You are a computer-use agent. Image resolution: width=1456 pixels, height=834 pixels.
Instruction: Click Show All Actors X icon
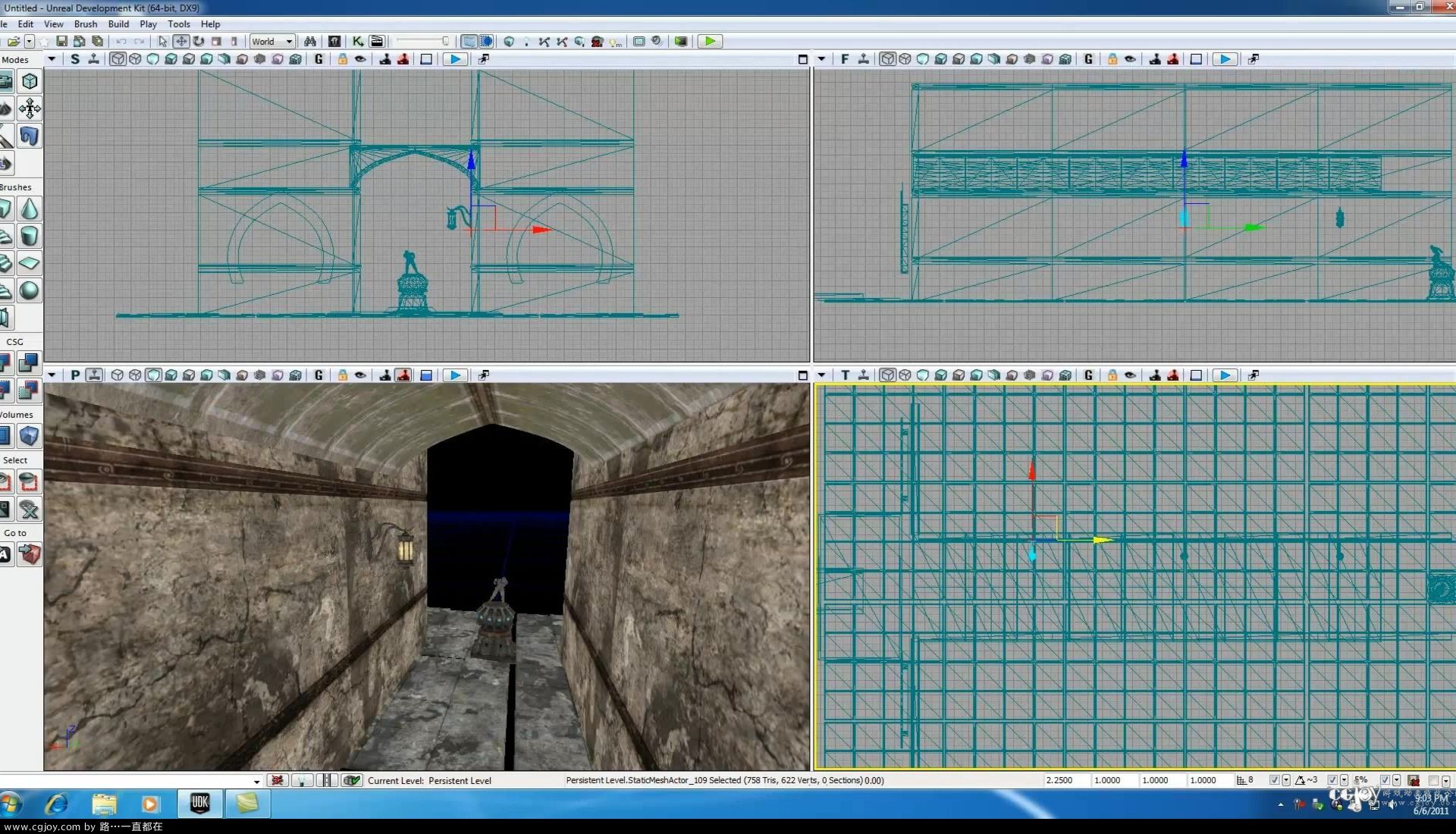pyautogui.click(x=30, y=509)
